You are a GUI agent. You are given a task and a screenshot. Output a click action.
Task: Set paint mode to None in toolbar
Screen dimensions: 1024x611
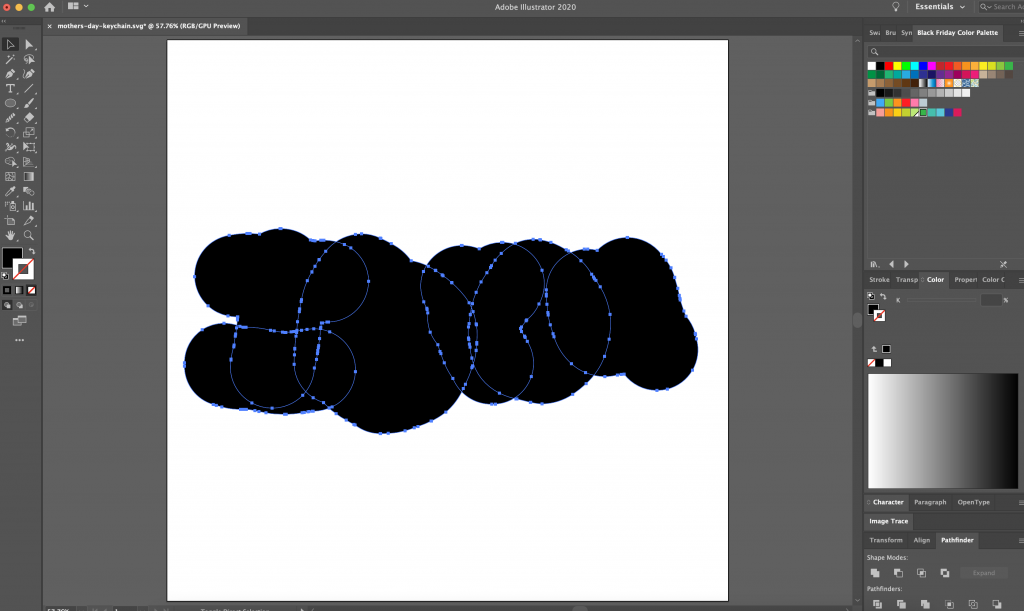[x=31, y=290]
